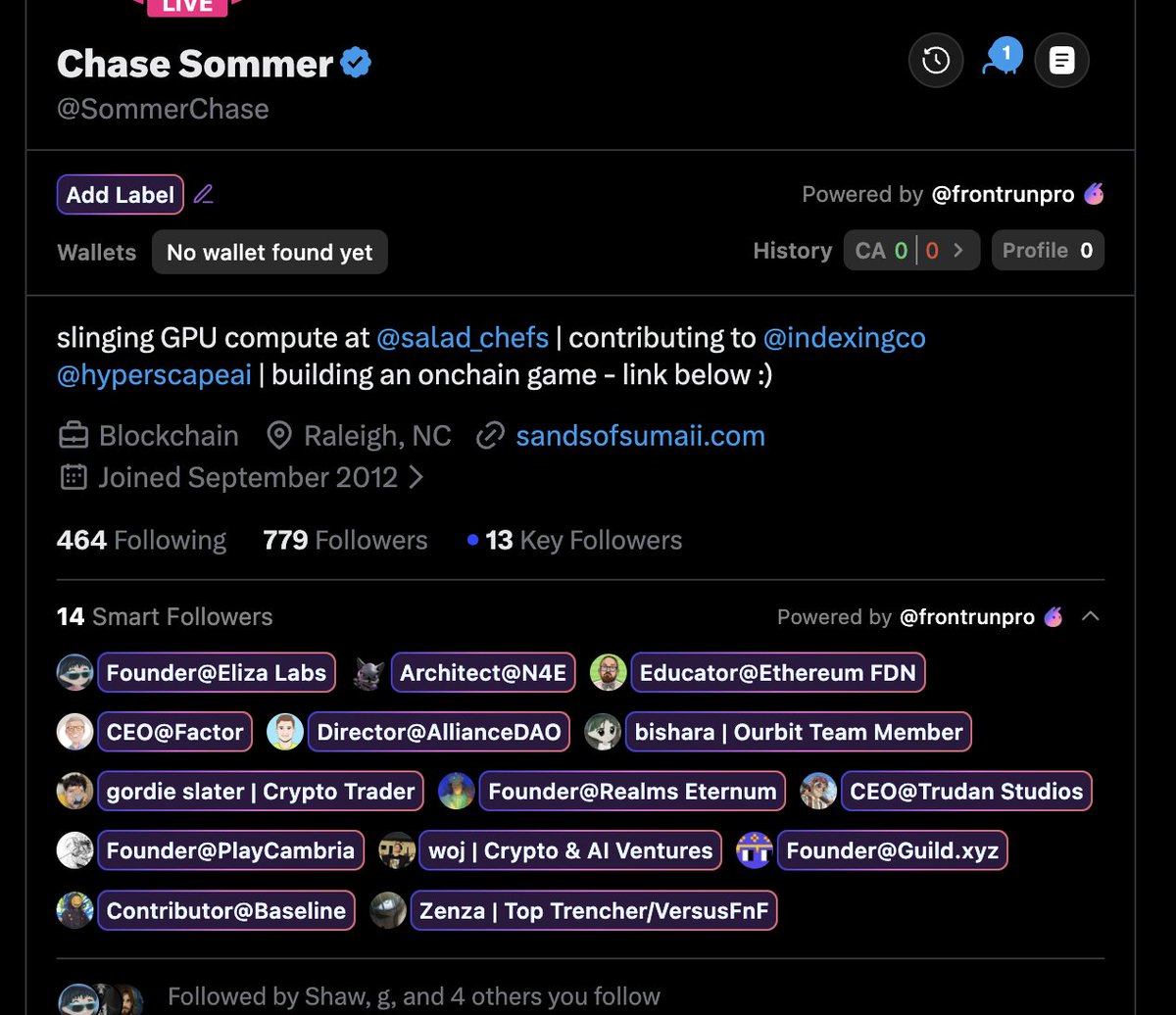Click @frontrunpro link in Smart Followers header
Screen dimensions: 1176x1015
click(967, 616)
